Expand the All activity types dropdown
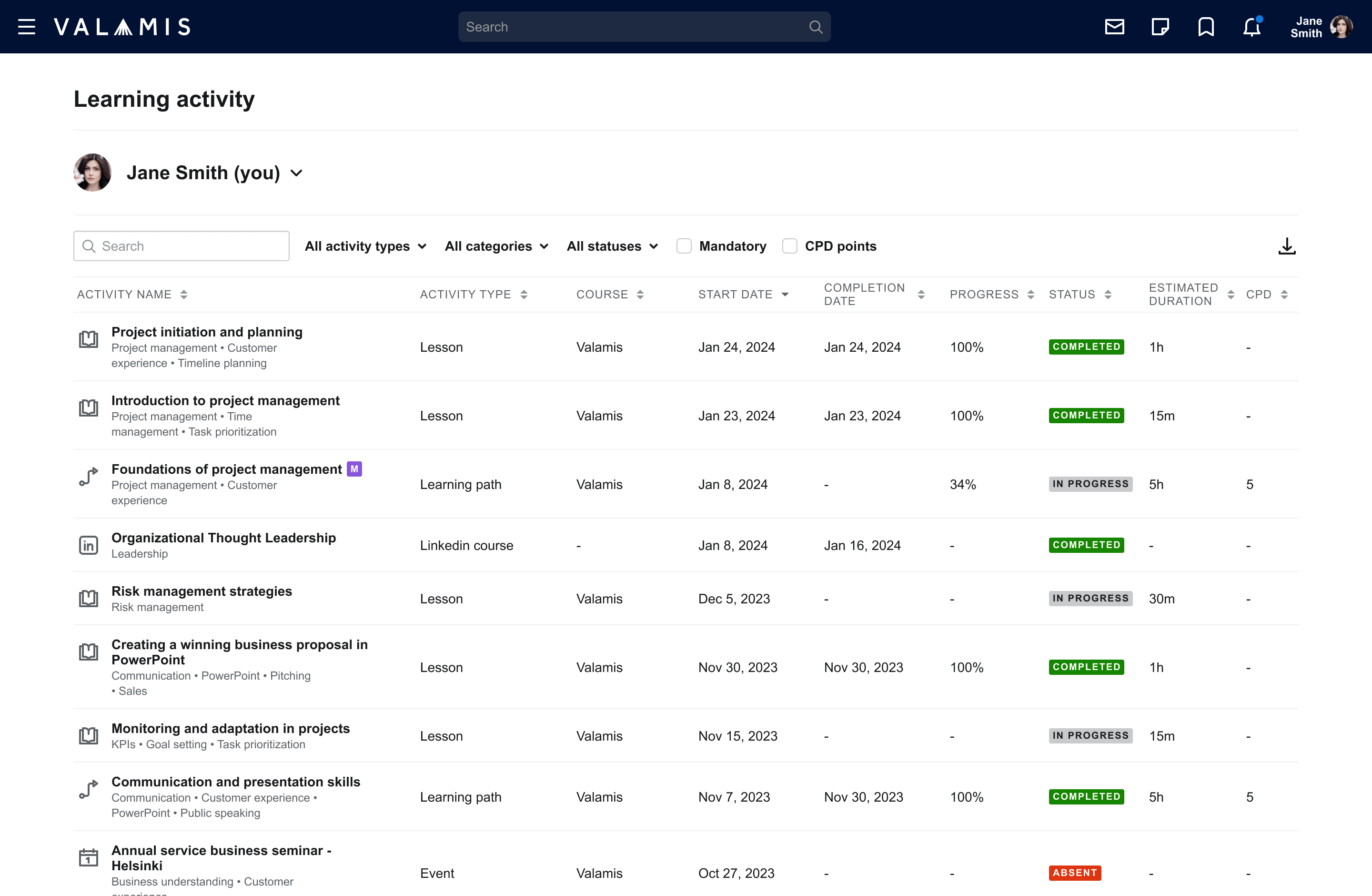1372x896 pixels. tap(365, 246)
